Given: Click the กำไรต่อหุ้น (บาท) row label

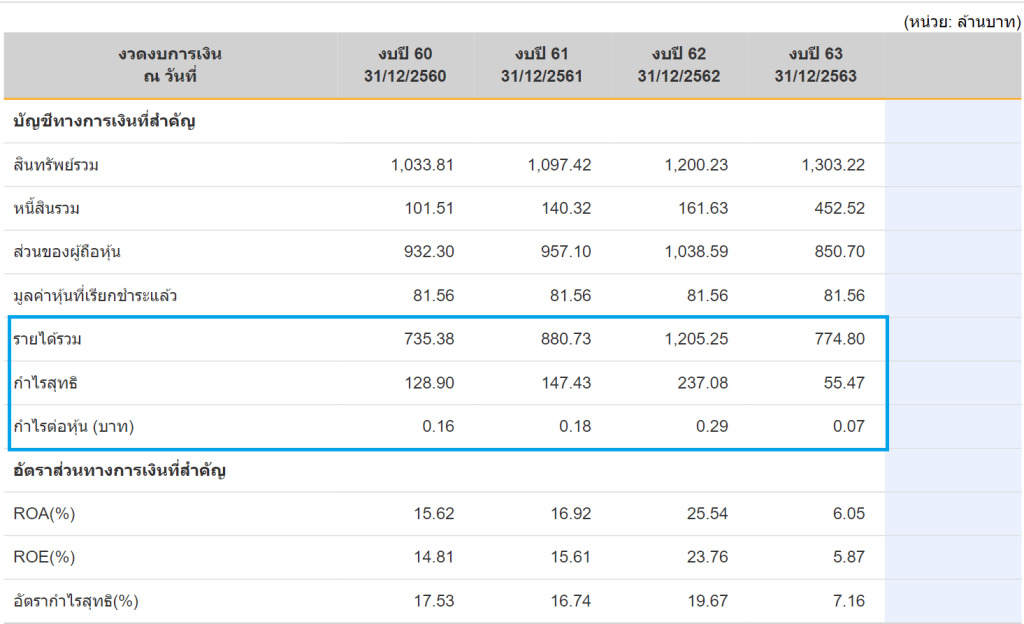Looking at the screenshot, I should 74,427.
